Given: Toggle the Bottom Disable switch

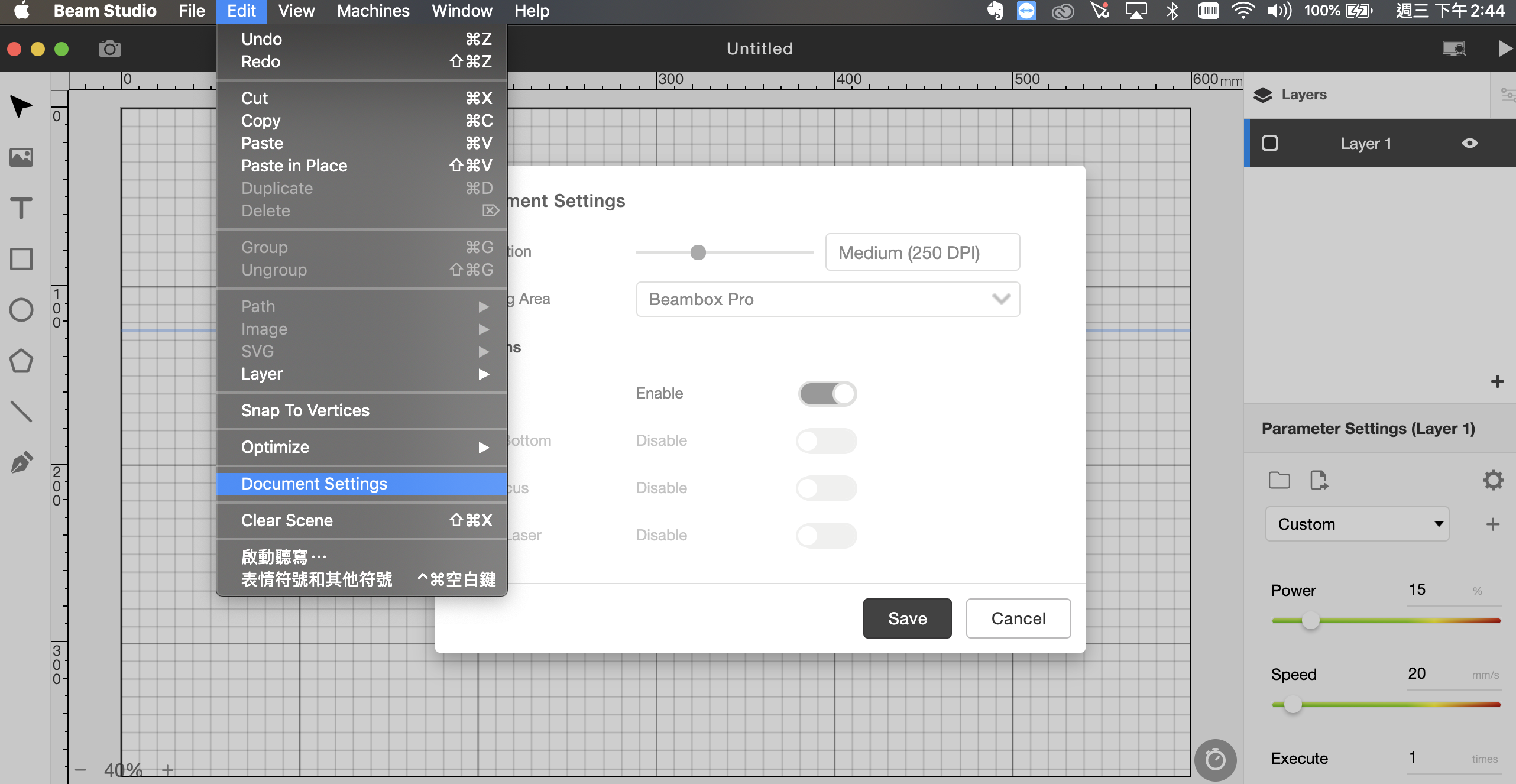Looking at the screenshot, I should tap(826, 441).
